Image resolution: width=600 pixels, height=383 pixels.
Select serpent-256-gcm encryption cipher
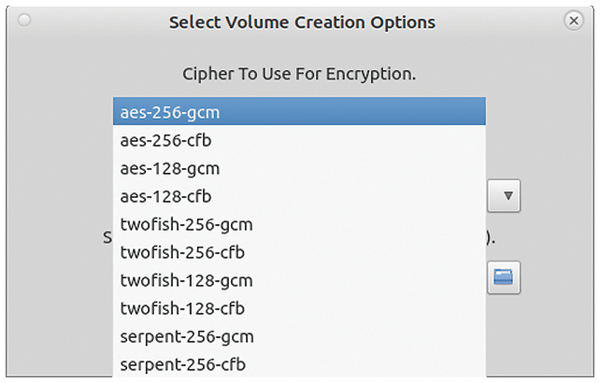(299, 335)
